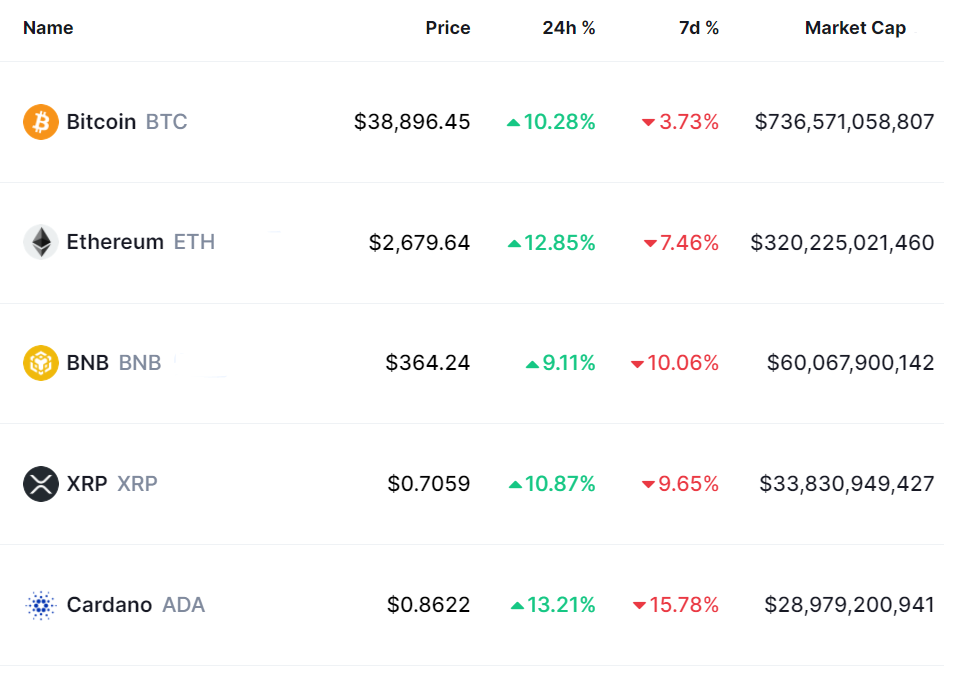This screenshot has height=678, width=972.
Task: Sort by the Market Cap header
Action: pos(855,28)
